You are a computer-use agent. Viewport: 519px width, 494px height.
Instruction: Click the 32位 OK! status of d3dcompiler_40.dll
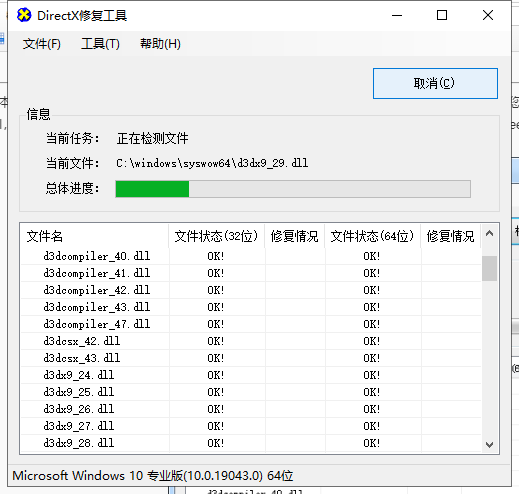coord(215,256)
